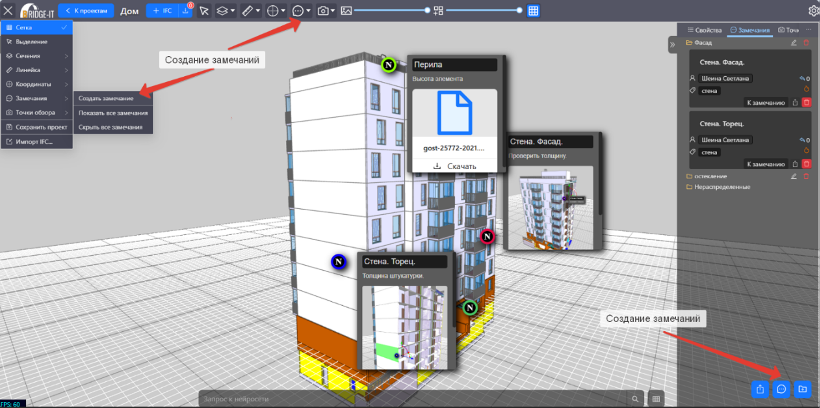Image resolution: width=820 pixels, height=408 pixels.
Task: Choose Выделение in the main menu
Action: click(37, 41)
